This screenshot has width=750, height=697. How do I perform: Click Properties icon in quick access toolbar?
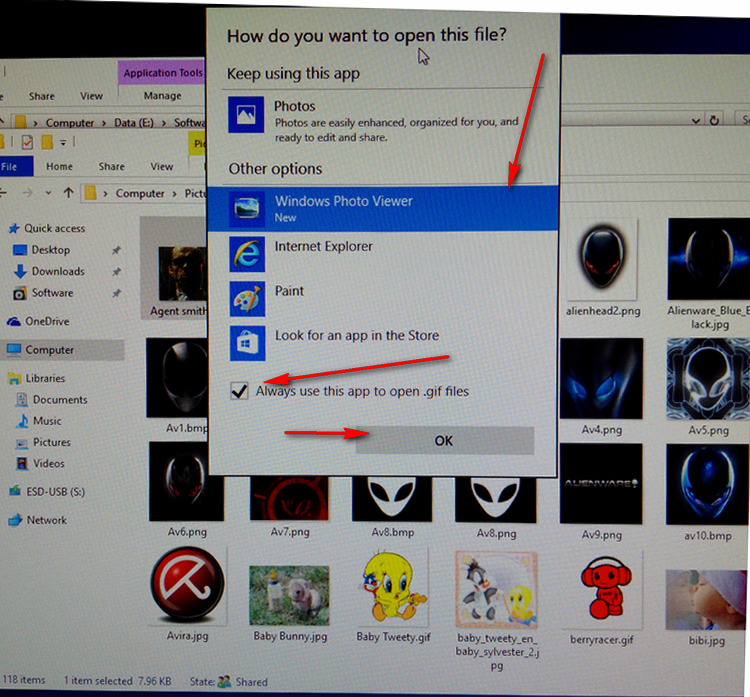27,142
